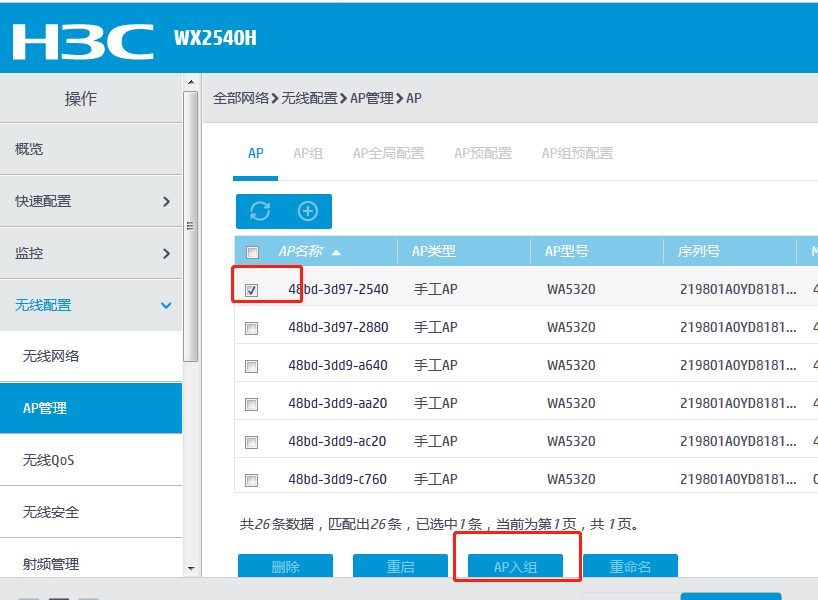The image size is (818, 600).
Task: Click the 序列号 column header
Action: point(699,251)
